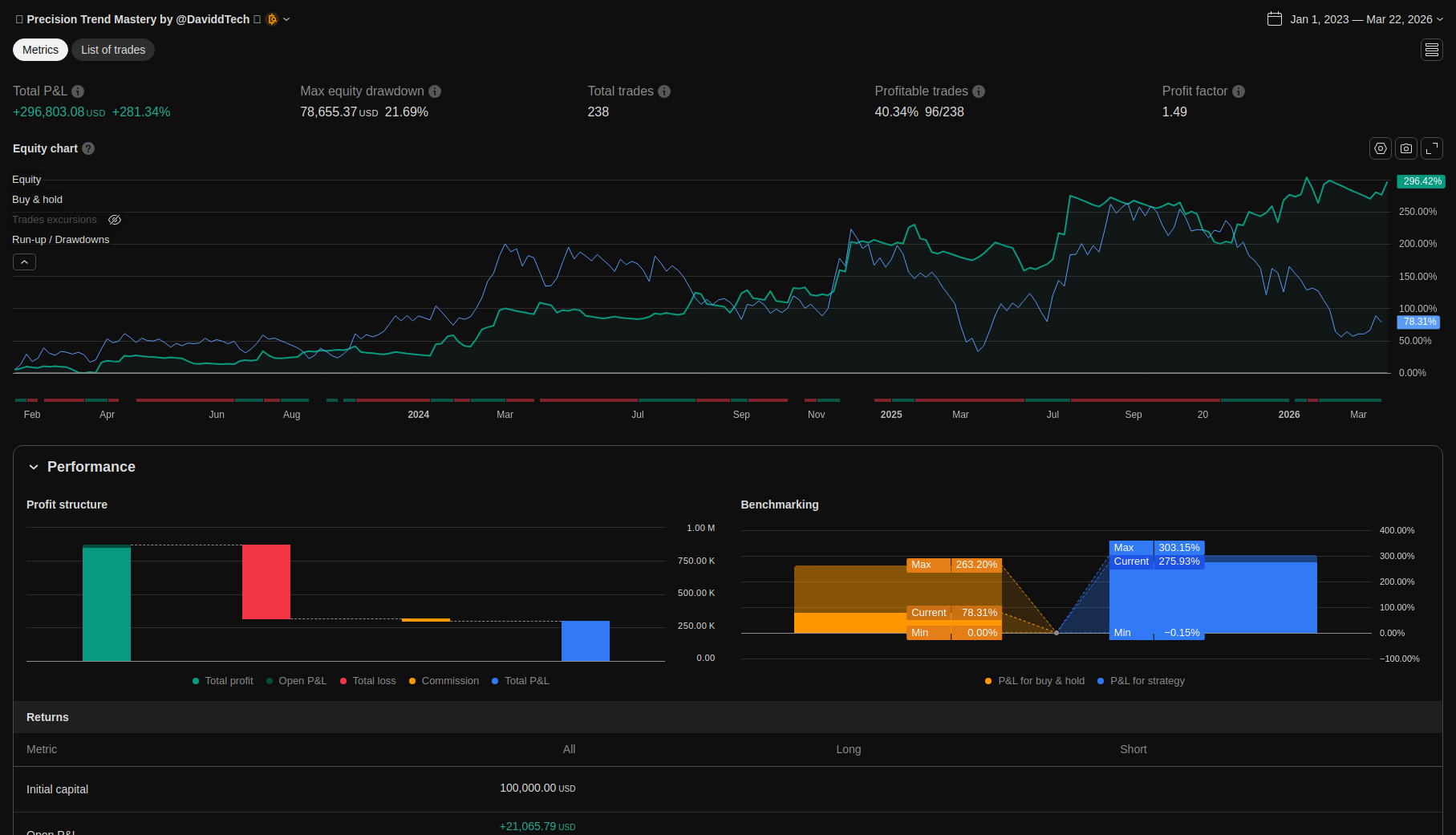The width and height of the screenshot is (1456, 835).
Task: Collapse the Performance section chevron
Action: 34,467
